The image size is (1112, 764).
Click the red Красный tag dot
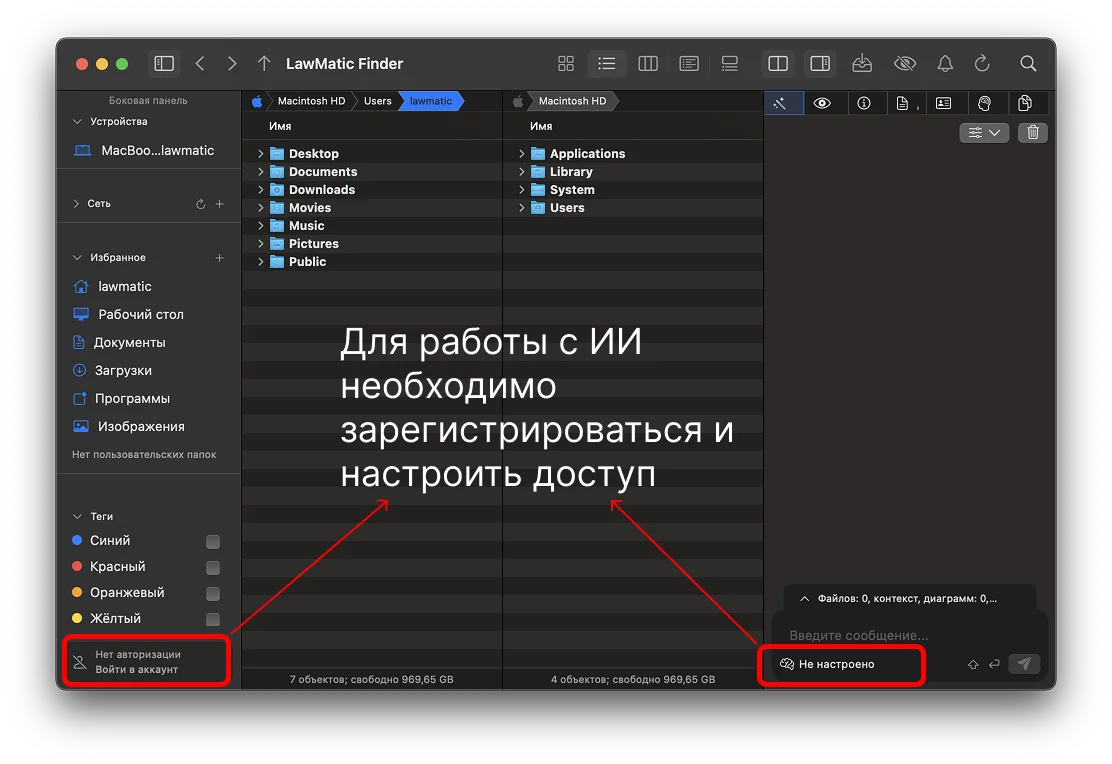(77, 567)
